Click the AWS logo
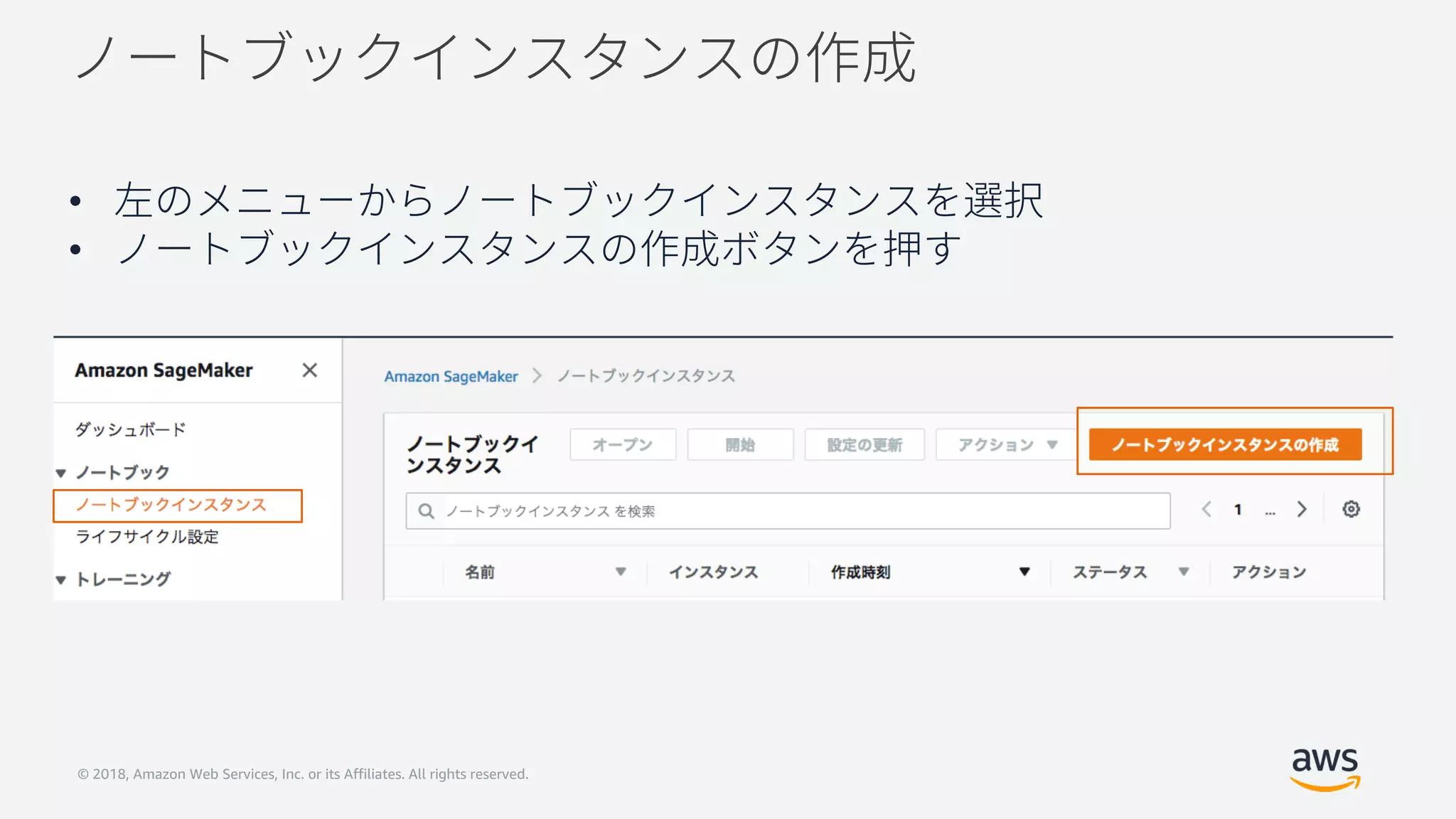Viewport: 1456px width, 819px height. (x=1324, y=769)
